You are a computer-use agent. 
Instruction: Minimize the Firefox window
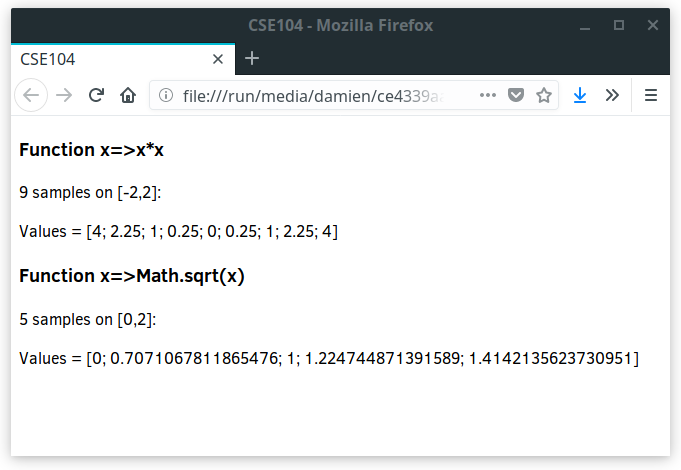click(585, 25)
